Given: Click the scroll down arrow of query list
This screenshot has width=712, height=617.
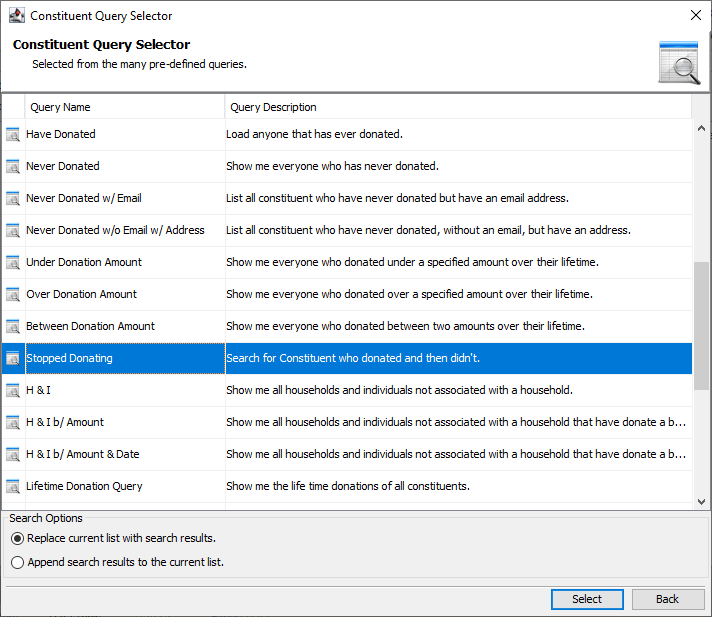Looking at the screenshot, I should [x=701, y=502].
